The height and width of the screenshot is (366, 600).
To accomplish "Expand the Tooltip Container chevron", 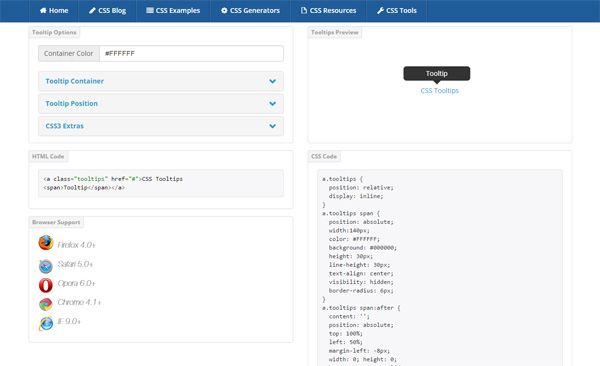I will click(272, 81).
